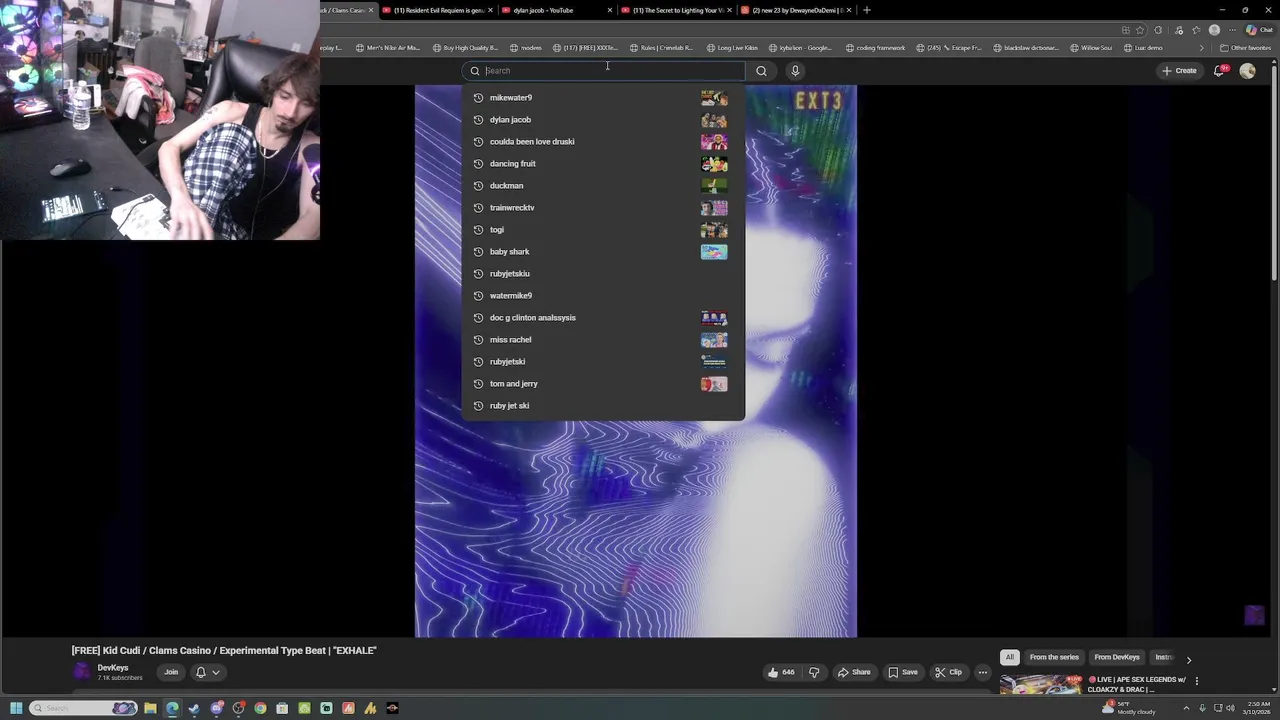Select suggestion coulda been love druski

tap(603, 142)
